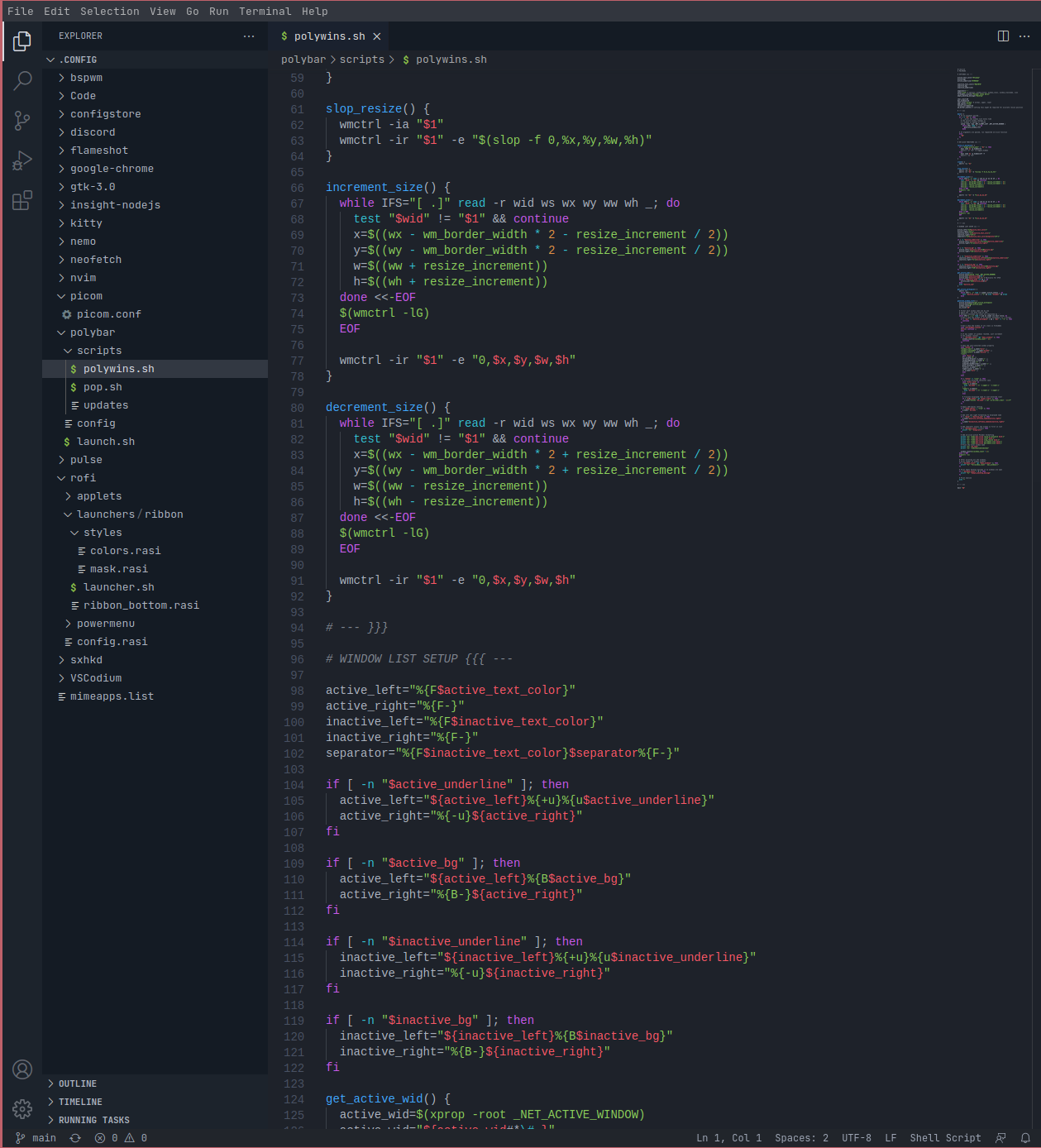Select the Explorer icon in activity bar

pyautogui.click(x=22, y=40)
